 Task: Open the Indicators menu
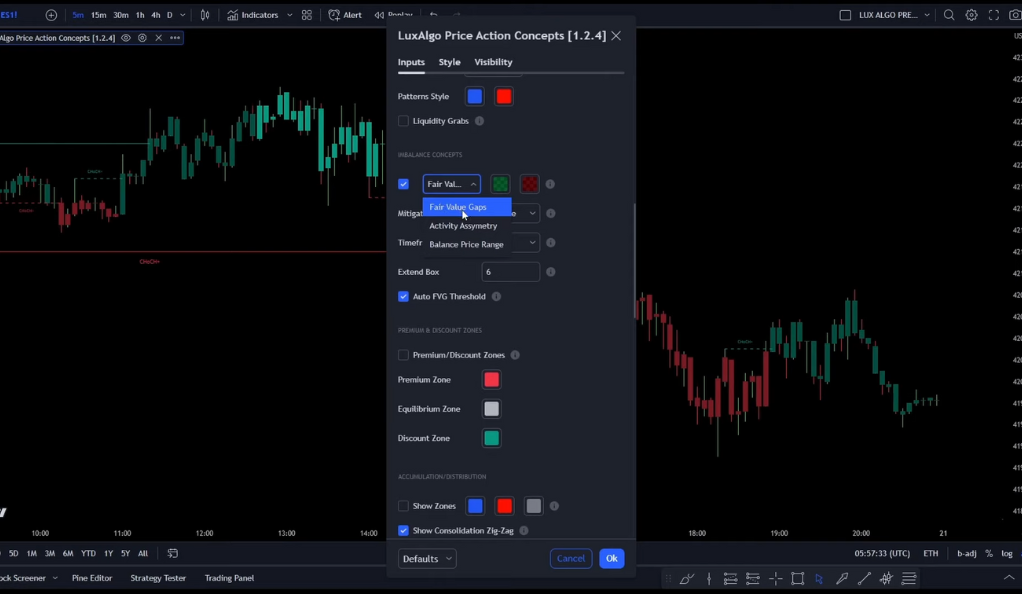tap(252, 15)
